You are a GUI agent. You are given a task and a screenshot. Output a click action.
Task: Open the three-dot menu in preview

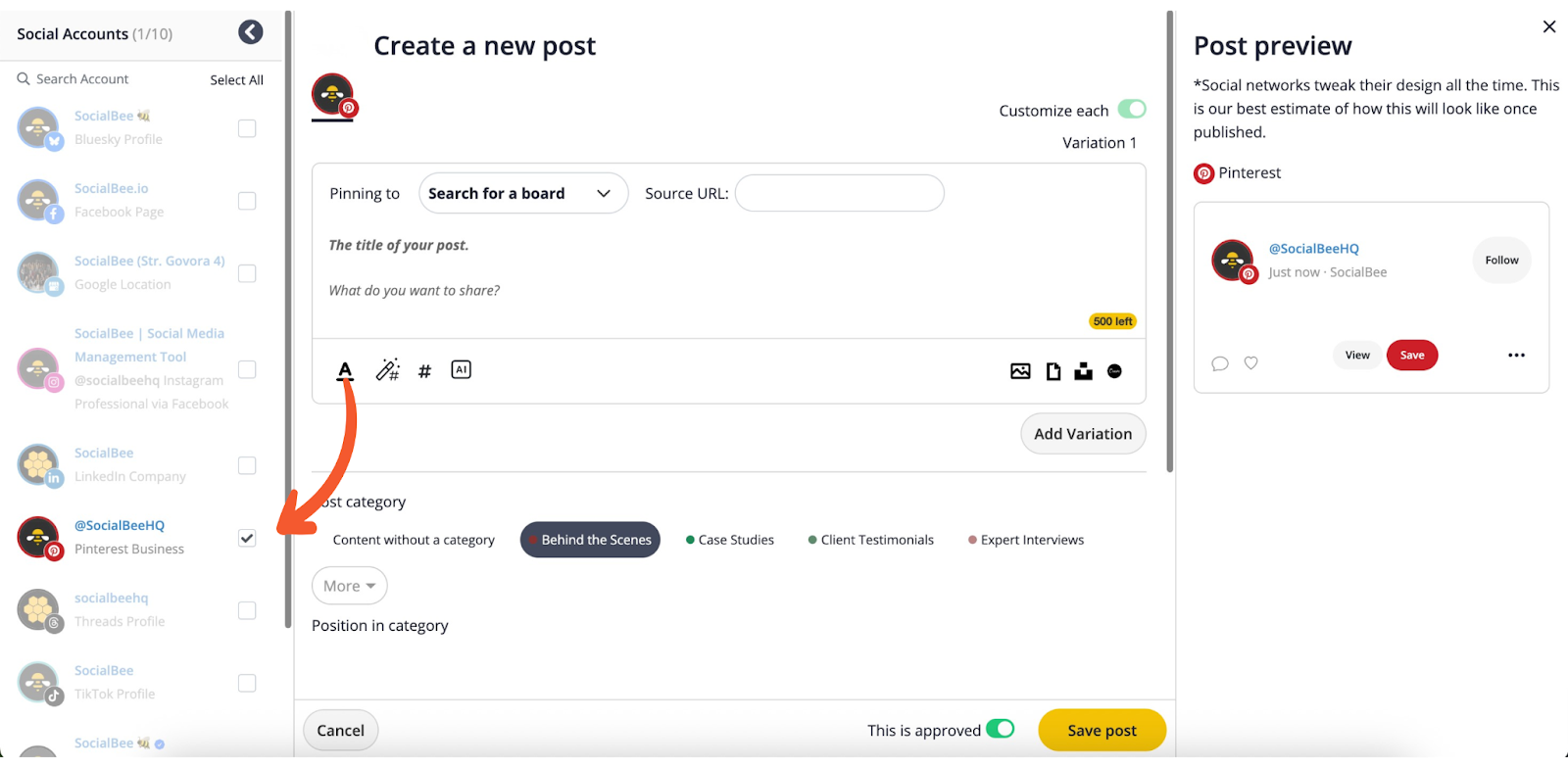click(1516, 356)
